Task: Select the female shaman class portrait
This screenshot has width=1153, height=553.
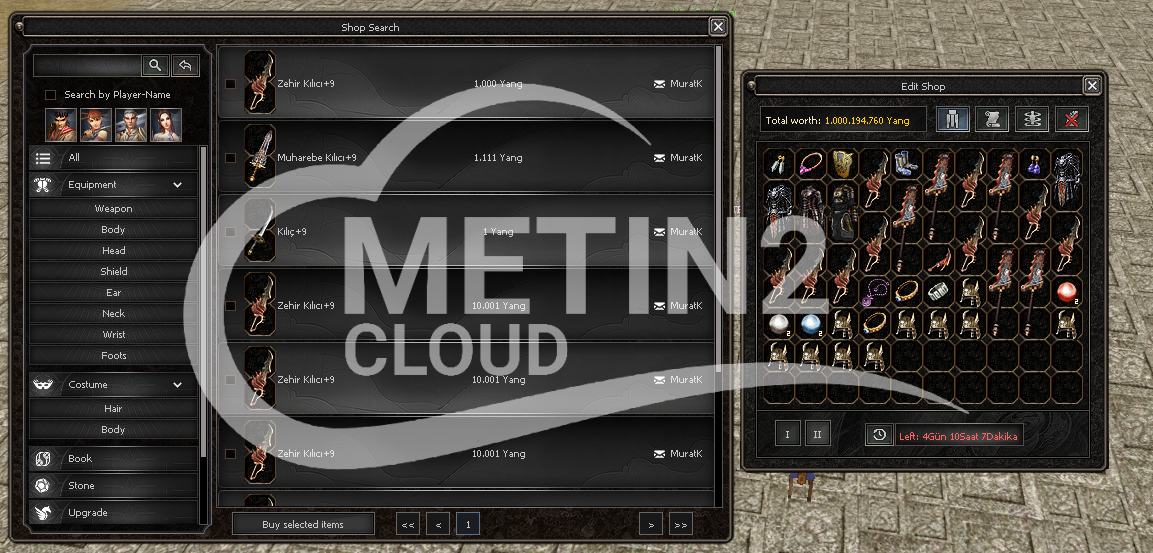Action: tap(166, 125)
